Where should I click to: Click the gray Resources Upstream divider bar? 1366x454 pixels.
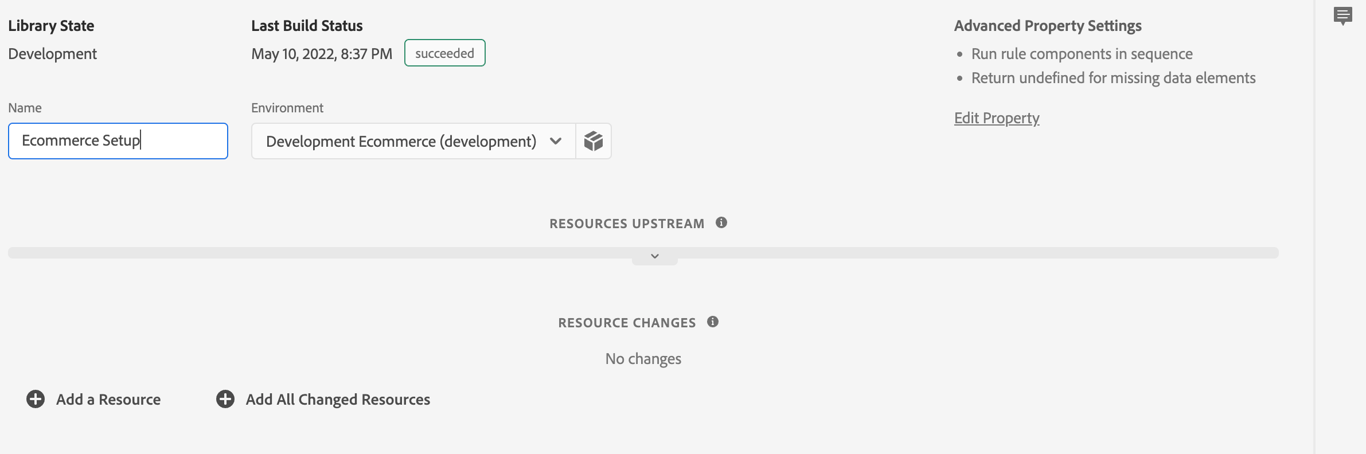pyautogui.click(x=300, y=253)
